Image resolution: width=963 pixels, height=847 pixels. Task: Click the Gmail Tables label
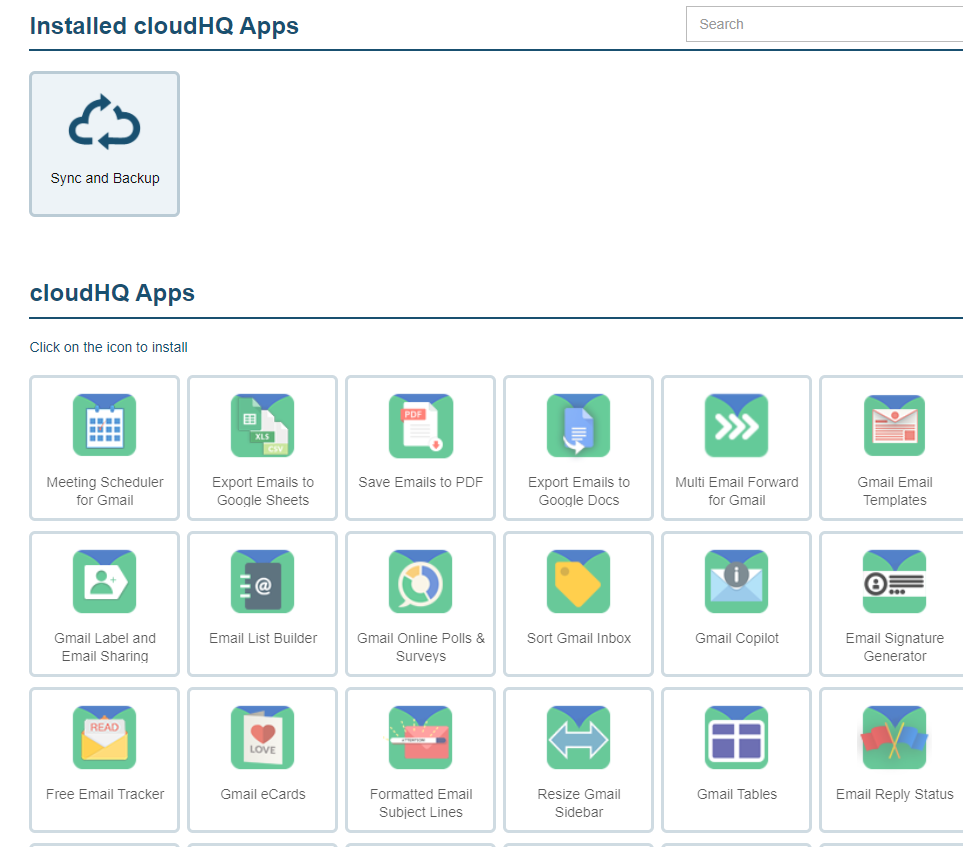coord(736,794)
